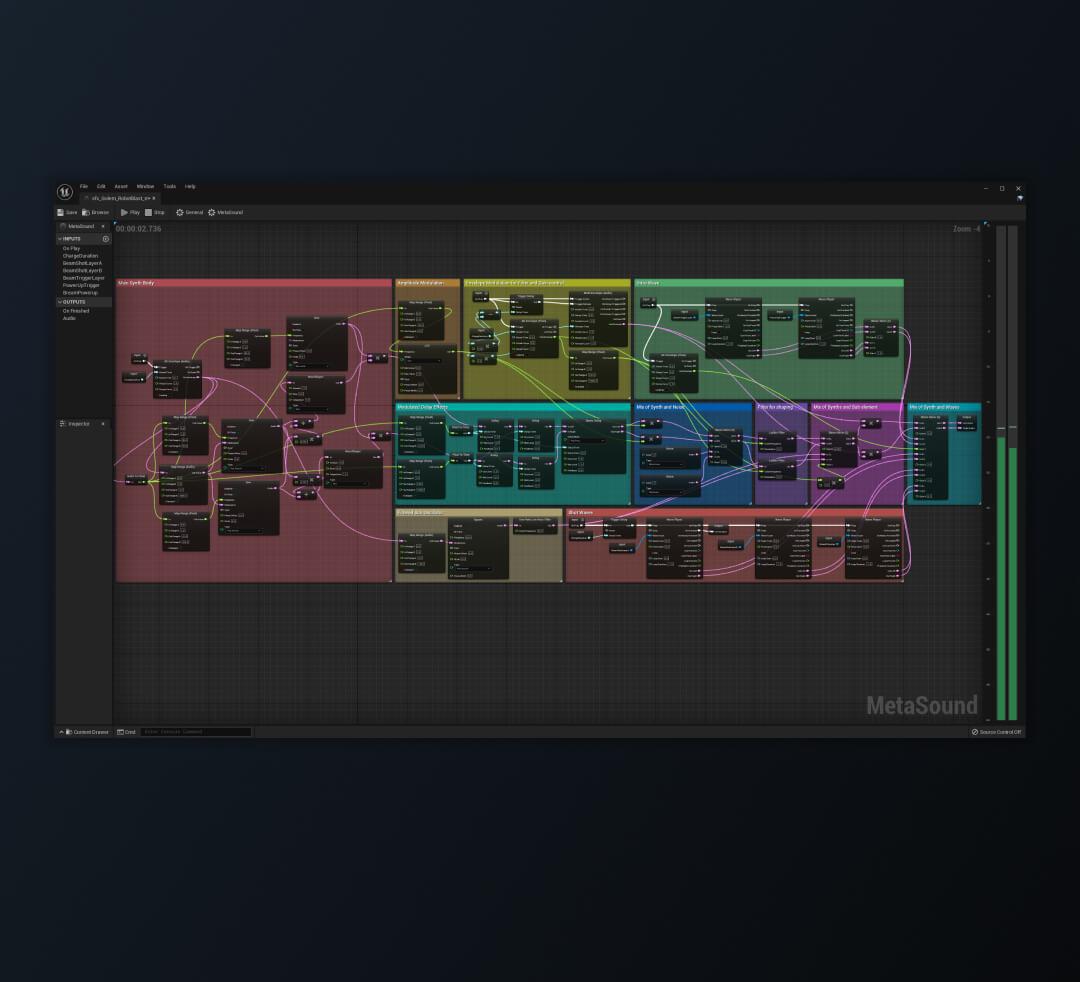
Task: Open the Edit menu
Action: 101,187
